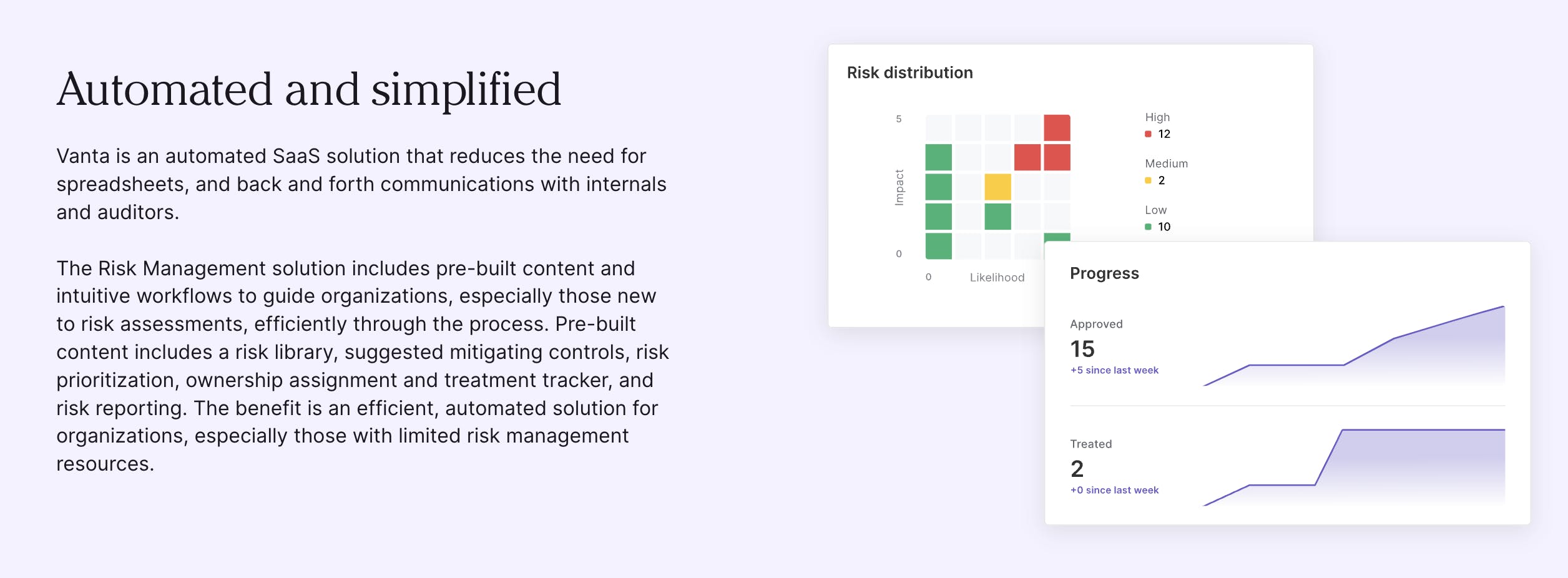Click the "Risk distribution" card title
1568x578 pixels.
(909, 73)
